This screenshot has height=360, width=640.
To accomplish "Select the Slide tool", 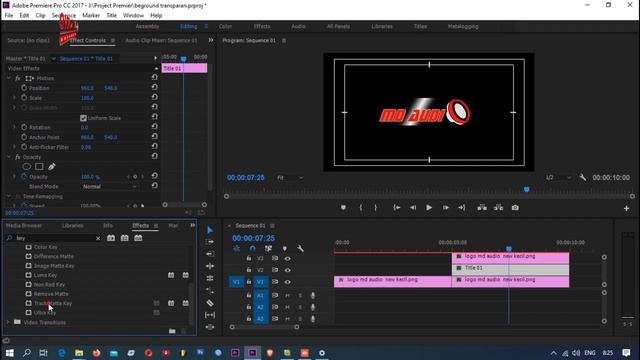I will 210,327.
